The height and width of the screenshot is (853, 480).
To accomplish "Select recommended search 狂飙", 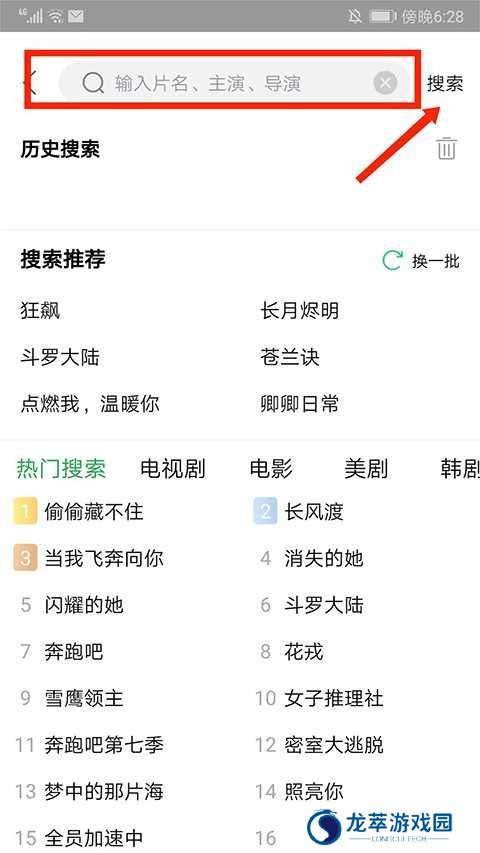I will click(40, 311).
